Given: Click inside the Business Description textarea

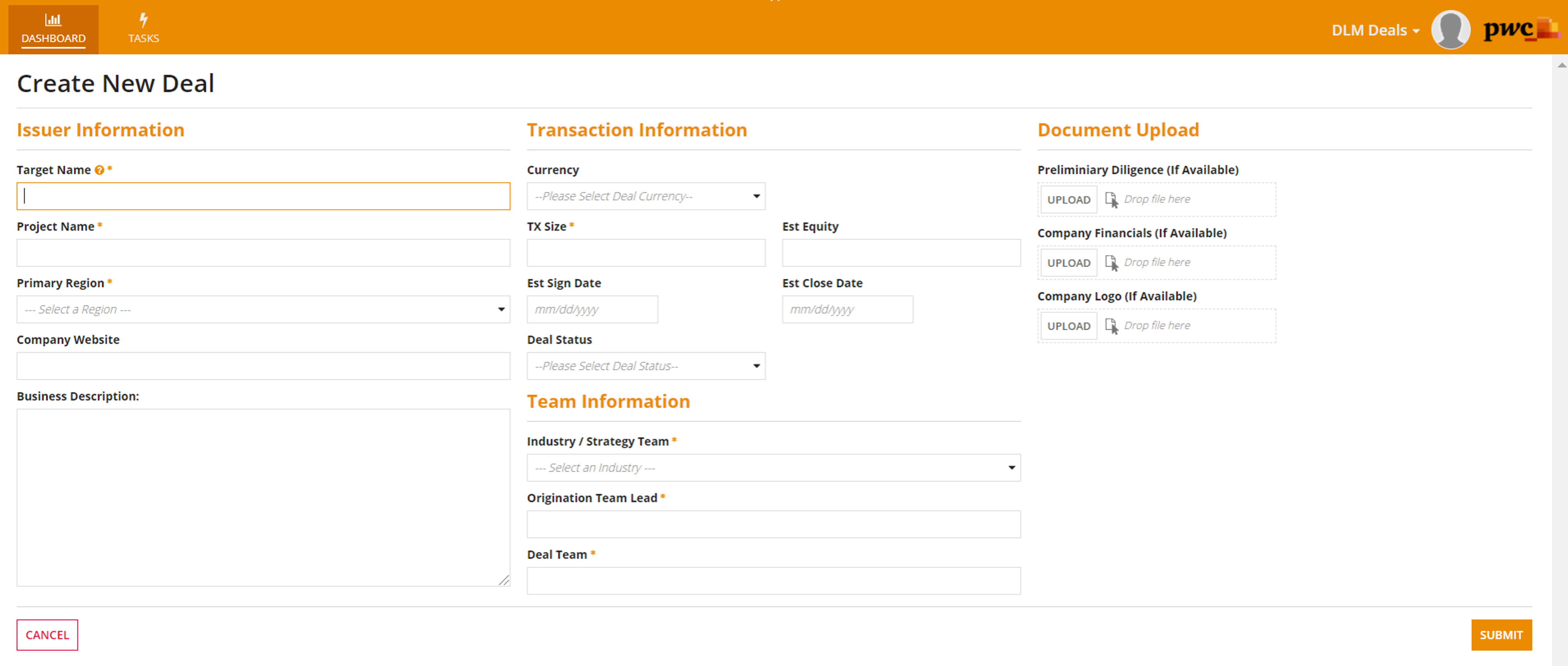Looking at the screenshot, I should (263, 497).
